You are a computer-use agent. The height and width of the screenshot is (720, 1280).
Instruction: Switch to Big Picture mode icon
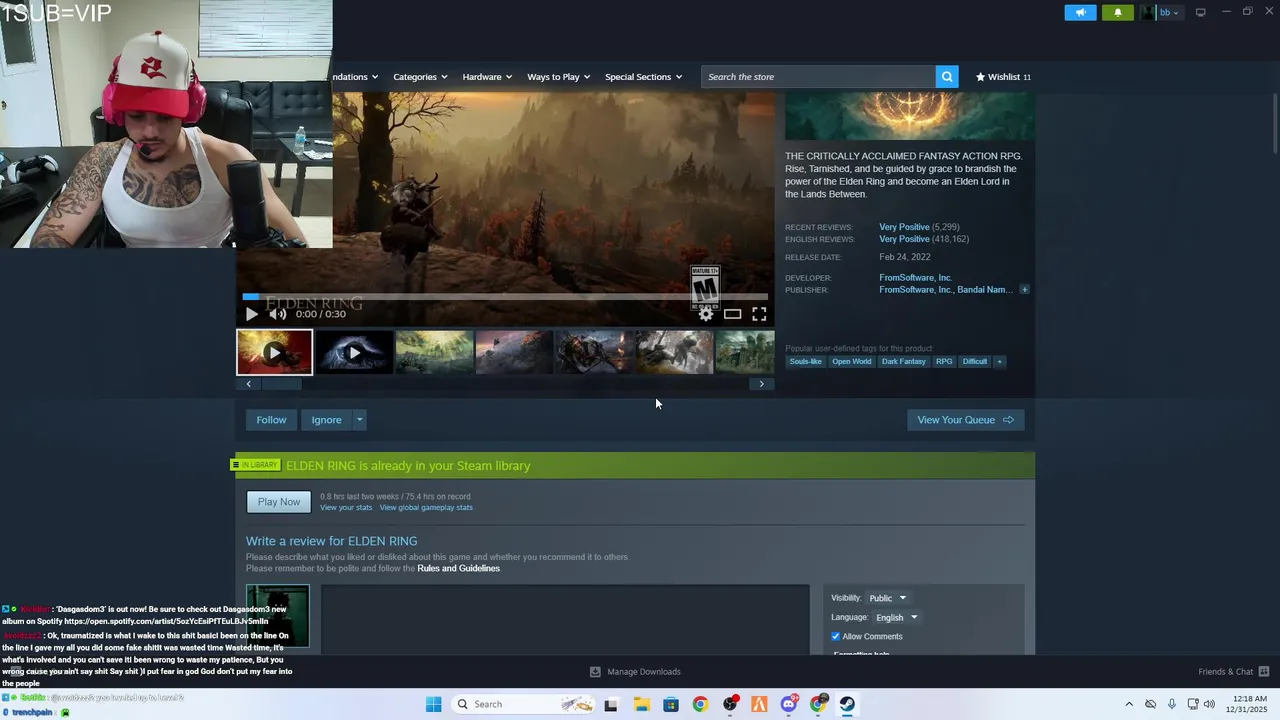click(1200, 12)
